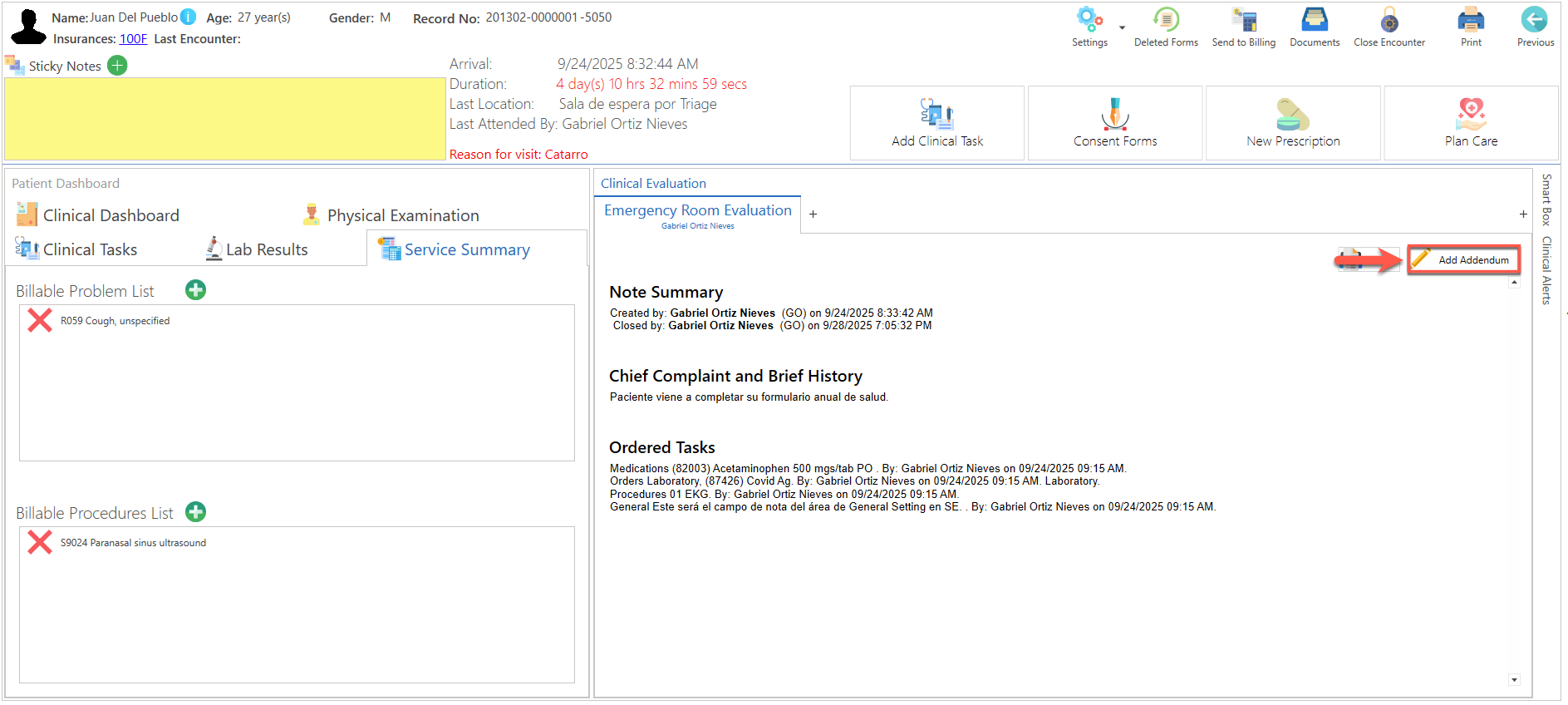The height and width of the screenshot is (705, 1568).
Task: Click the Send to Billing icon
Action: point(1244,19)
